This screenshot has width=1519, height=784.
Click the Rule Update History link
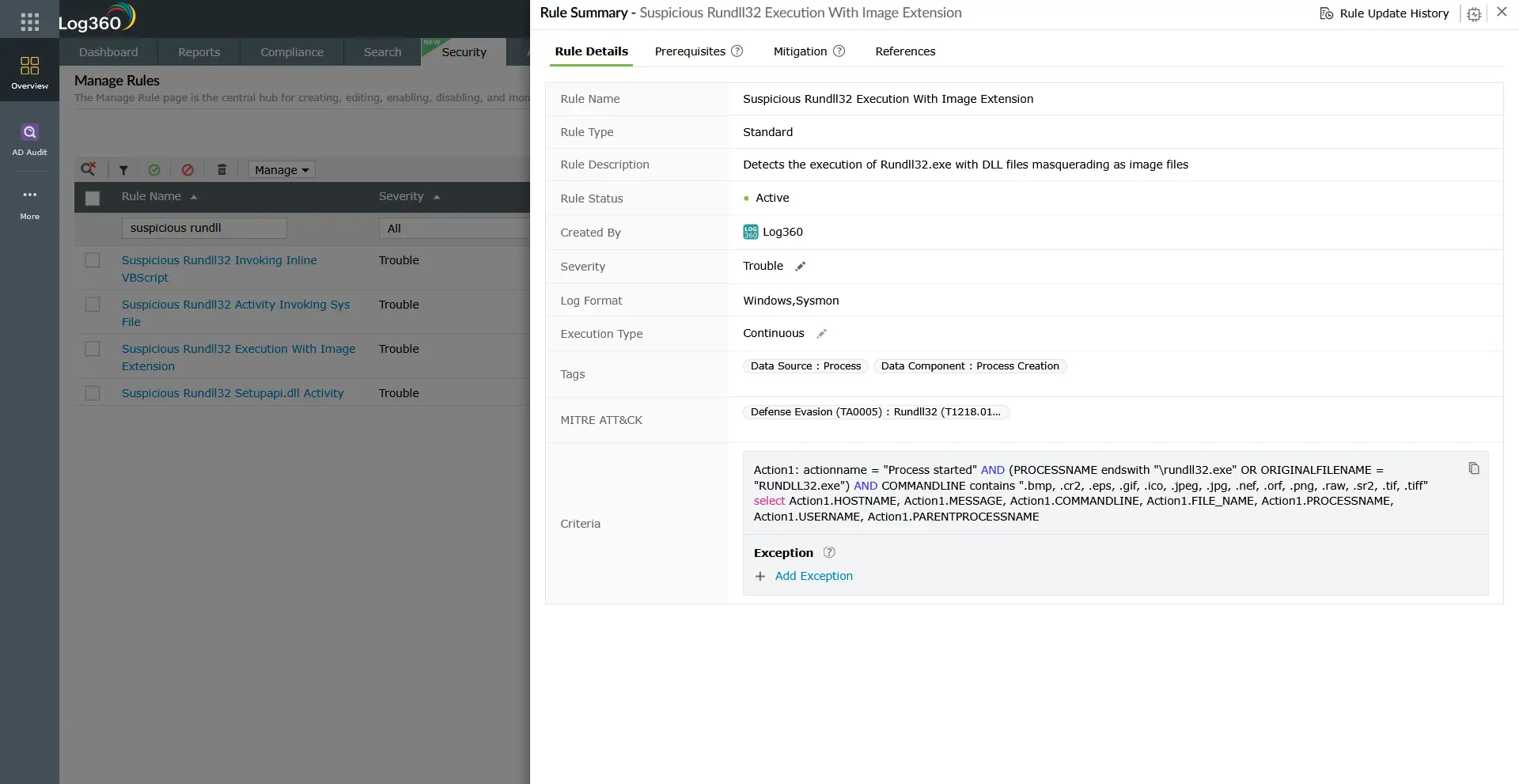pyautogui.click(x=1394, y=13)
